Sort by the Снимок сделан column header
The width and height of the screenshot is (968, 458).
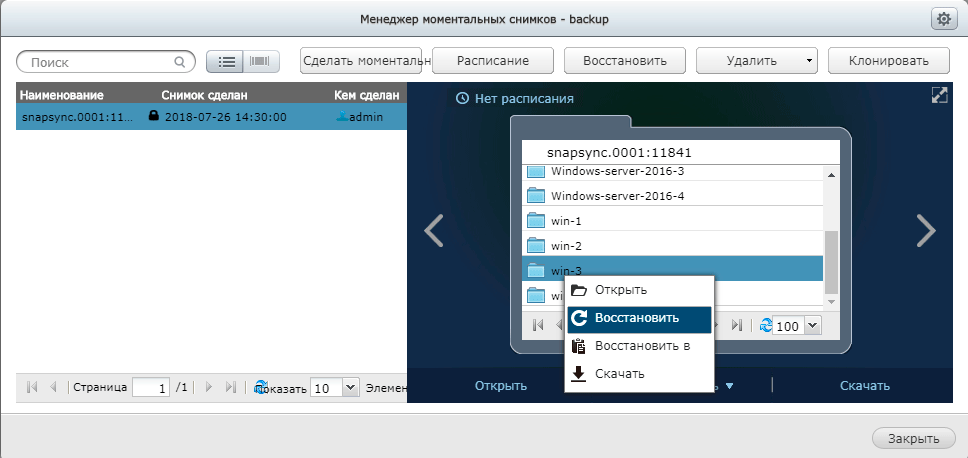(204, 96)
